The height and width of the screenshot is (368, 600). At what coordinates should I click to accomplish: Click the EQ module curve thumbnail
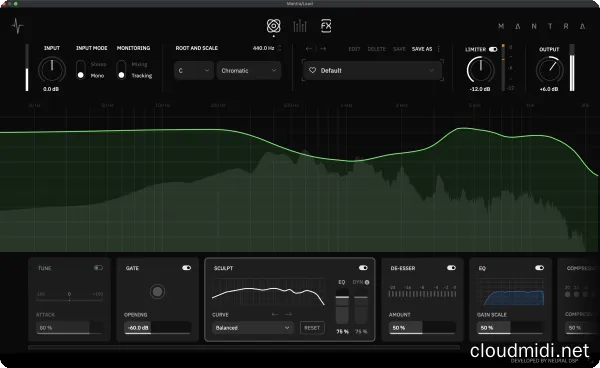point(510,292)
